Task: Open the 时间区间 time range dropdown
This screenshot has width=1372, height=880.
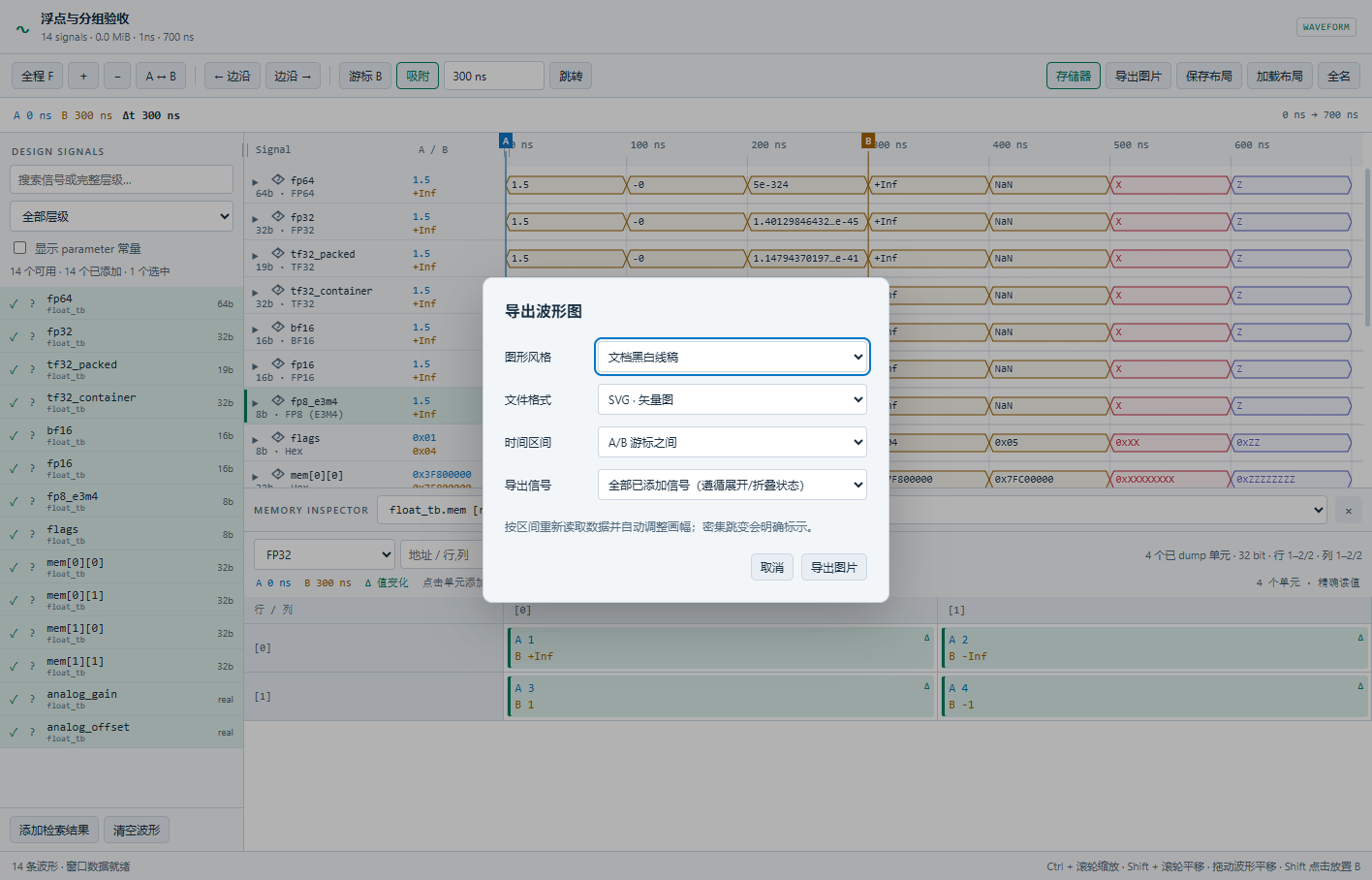Action: (x=733, y=442)
